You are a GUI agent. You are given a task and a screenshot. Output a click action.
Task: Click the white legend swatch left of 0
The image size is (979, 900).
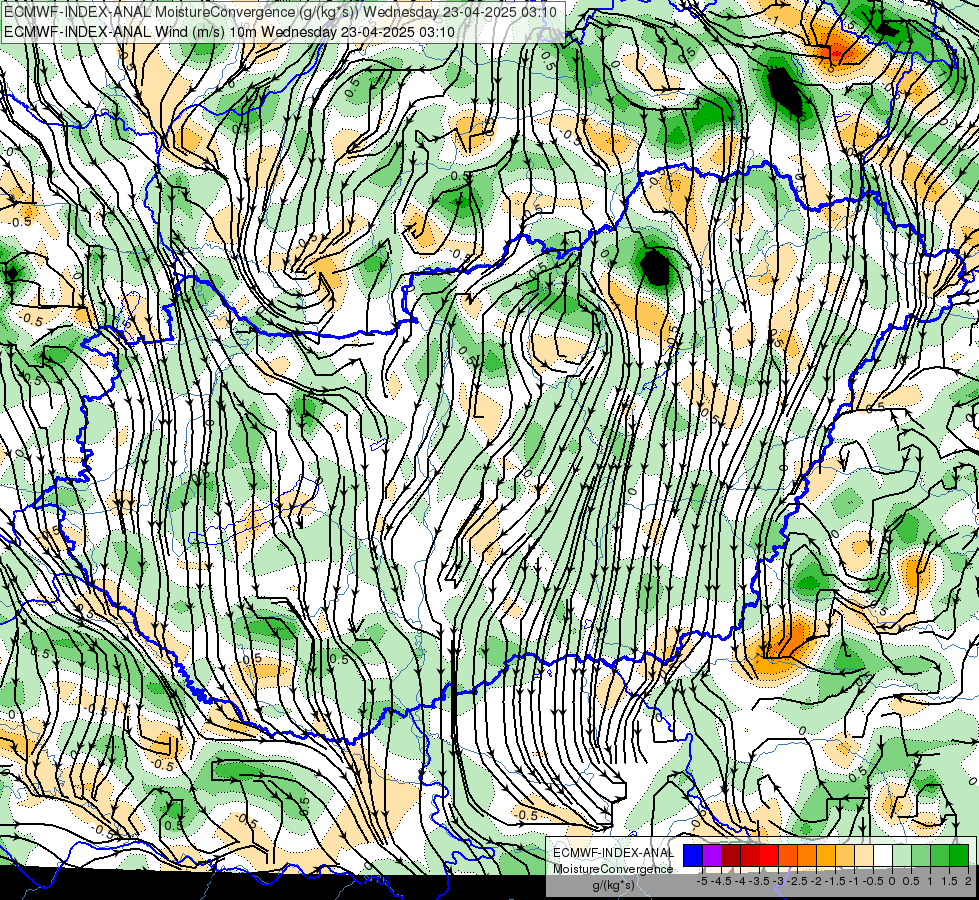(x=883, y=856)
